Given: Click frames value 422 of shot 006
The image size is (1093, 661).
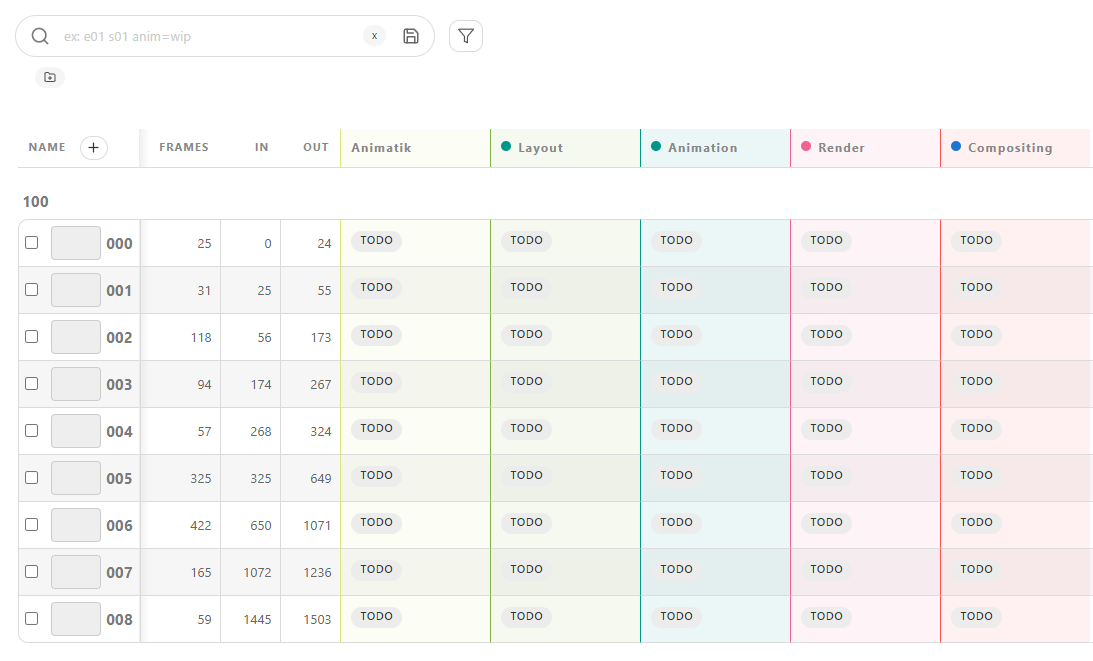Looking at the screenshot, I should point(201,526).
